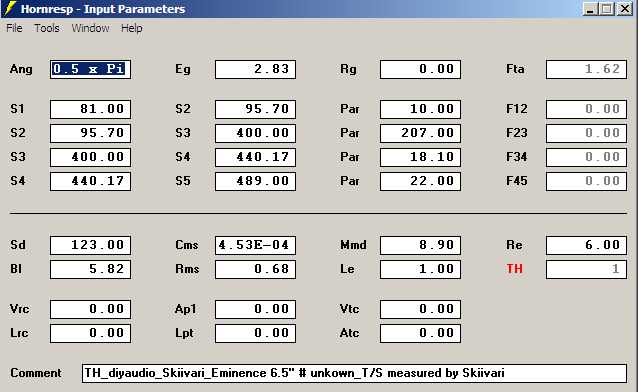
Task: Click the F34 field
Action: point(586,157)
